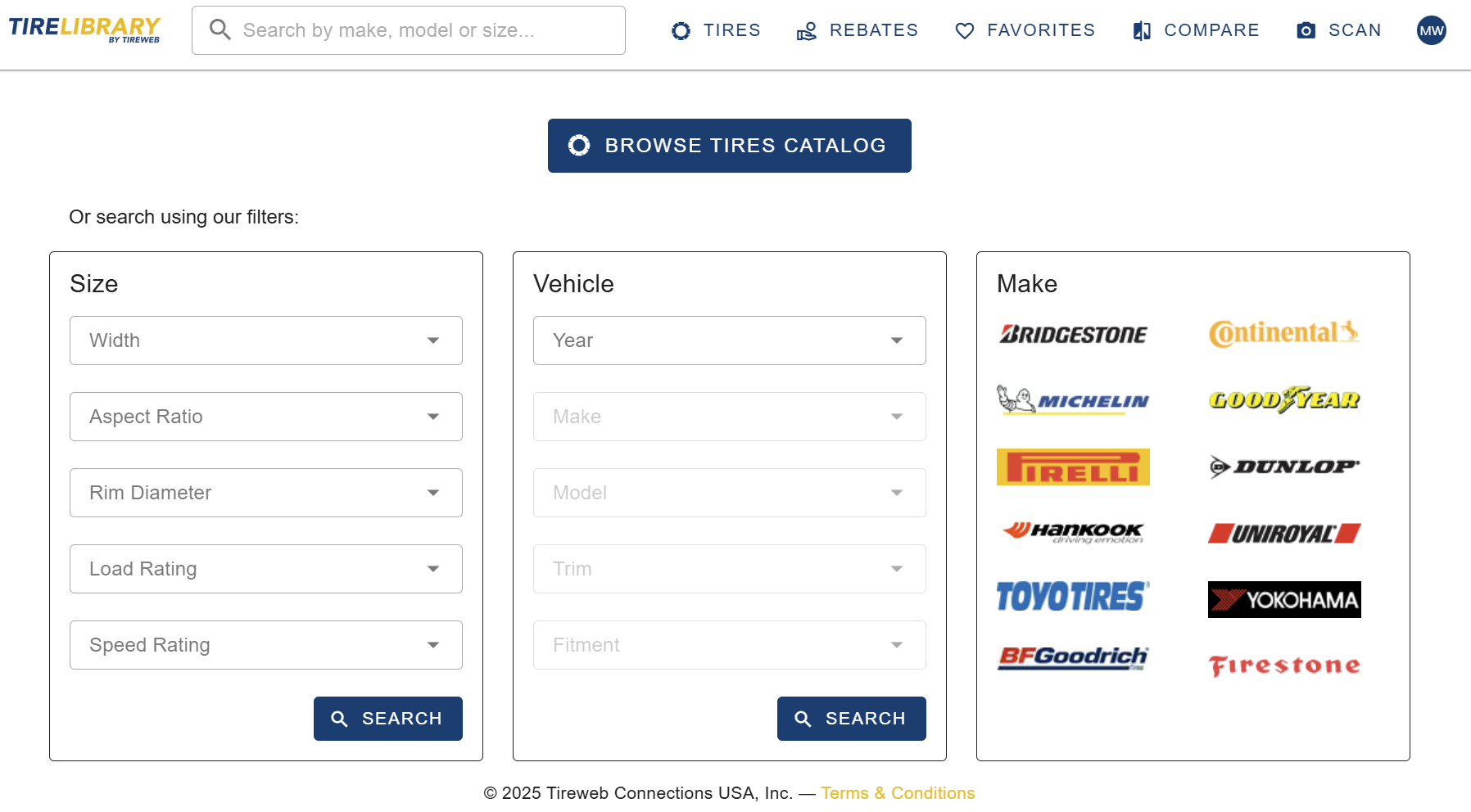The height and width of the screenshot is (812, 1471).
Task: Click Search in the Size panel
Action: (x=388, y=719)
